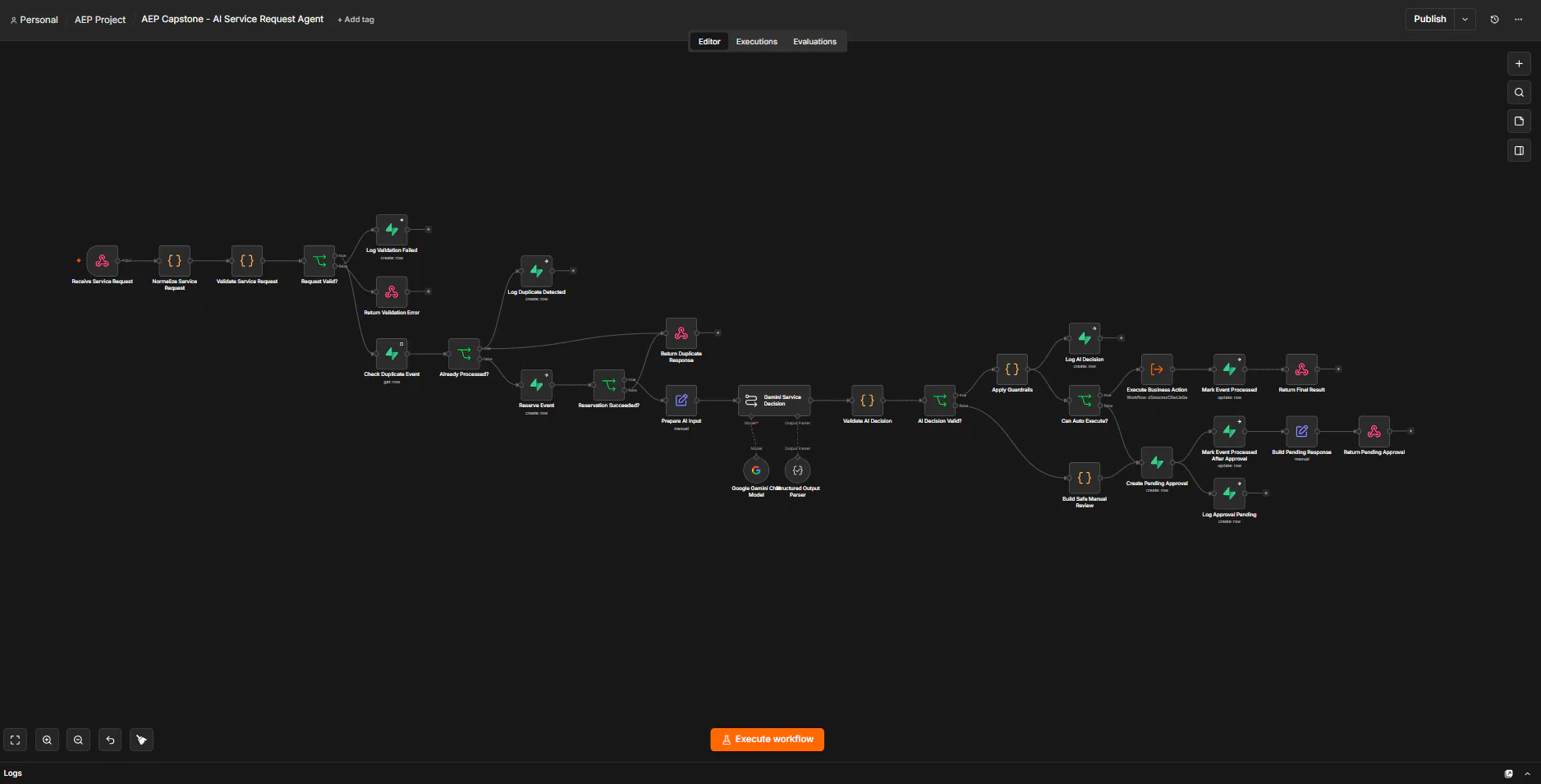The width and height of the screenshot is (1541, 784).
Task: Expand the Publish dropdown arrow
Action: [1465, 19]
